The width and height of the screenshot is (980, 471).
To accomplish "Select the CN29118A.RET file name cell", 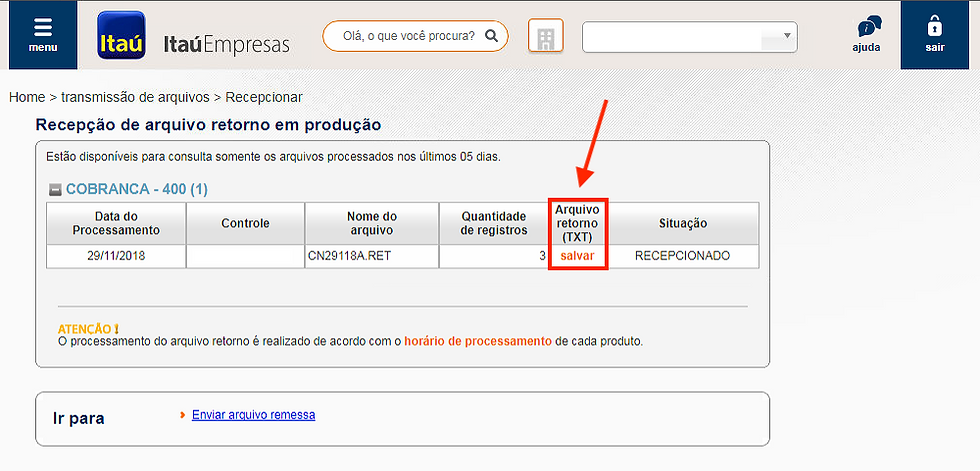I will click(372, 256).
